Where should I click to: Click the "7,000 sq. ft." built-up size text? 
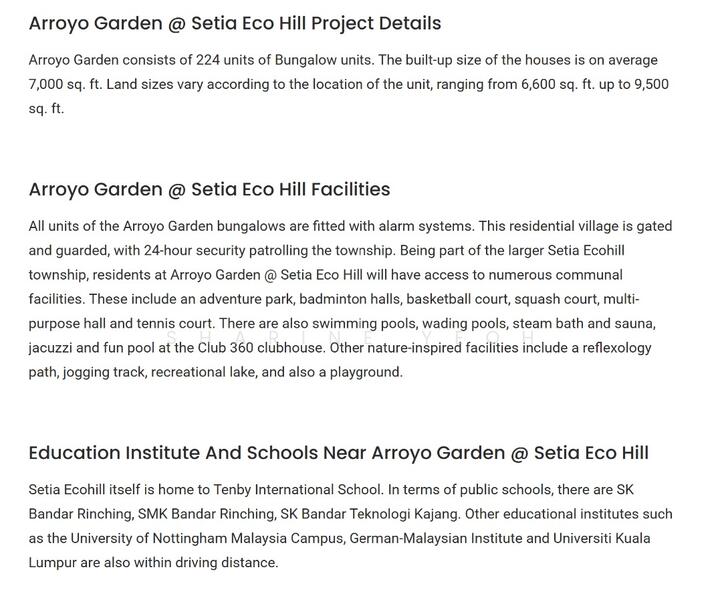(x=66, y=85)
